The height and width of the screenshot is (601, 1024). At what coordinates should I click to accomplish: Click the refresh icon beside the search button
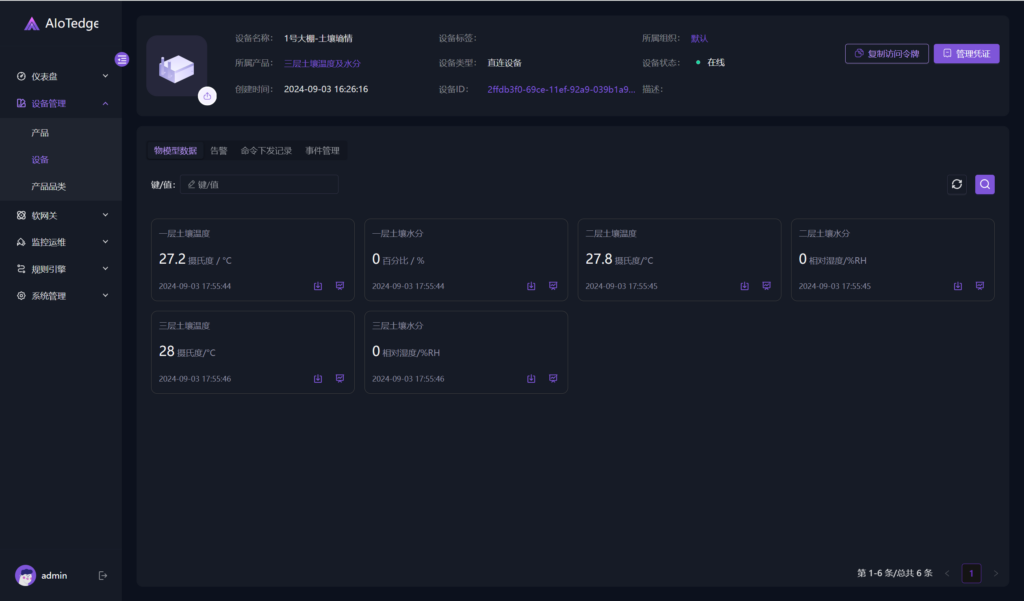click(957, 184)
